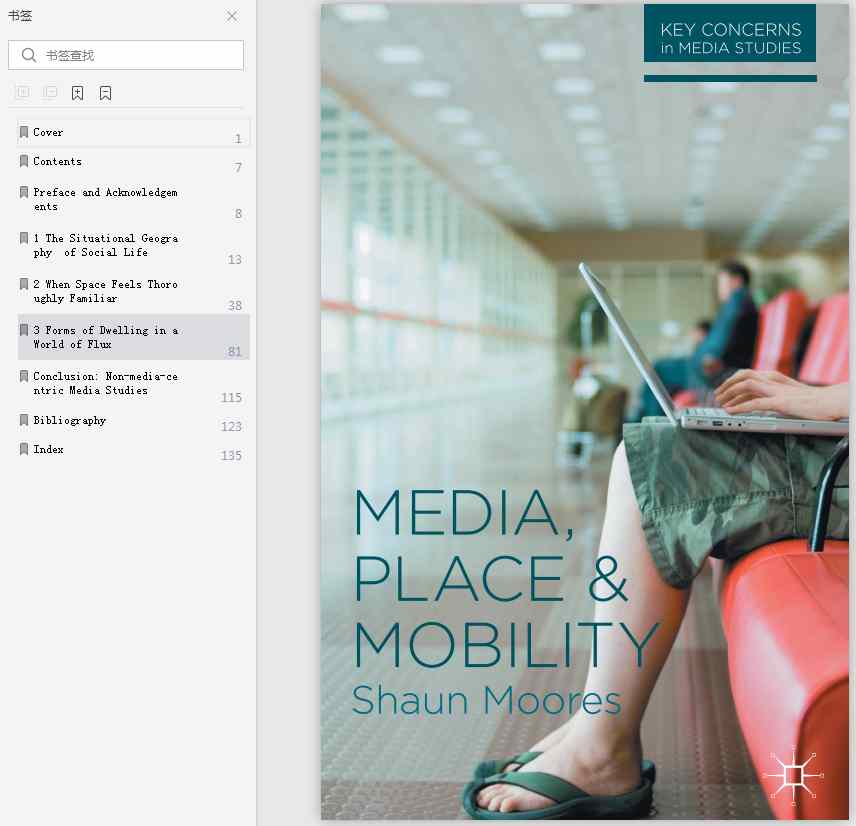Open Preface and Acknowledgements bookmark
Image resolution: width=856 pixels, height=826 pixels.
(x=134, y=201)
